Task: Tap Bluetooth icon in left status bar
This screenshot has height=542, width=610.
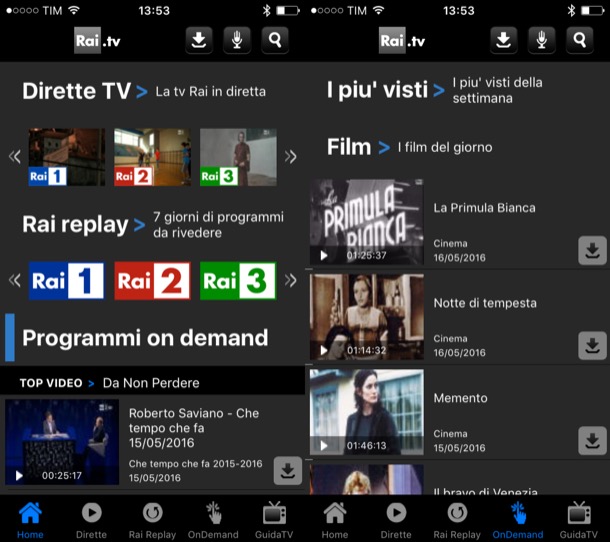Action: (266, 11)
